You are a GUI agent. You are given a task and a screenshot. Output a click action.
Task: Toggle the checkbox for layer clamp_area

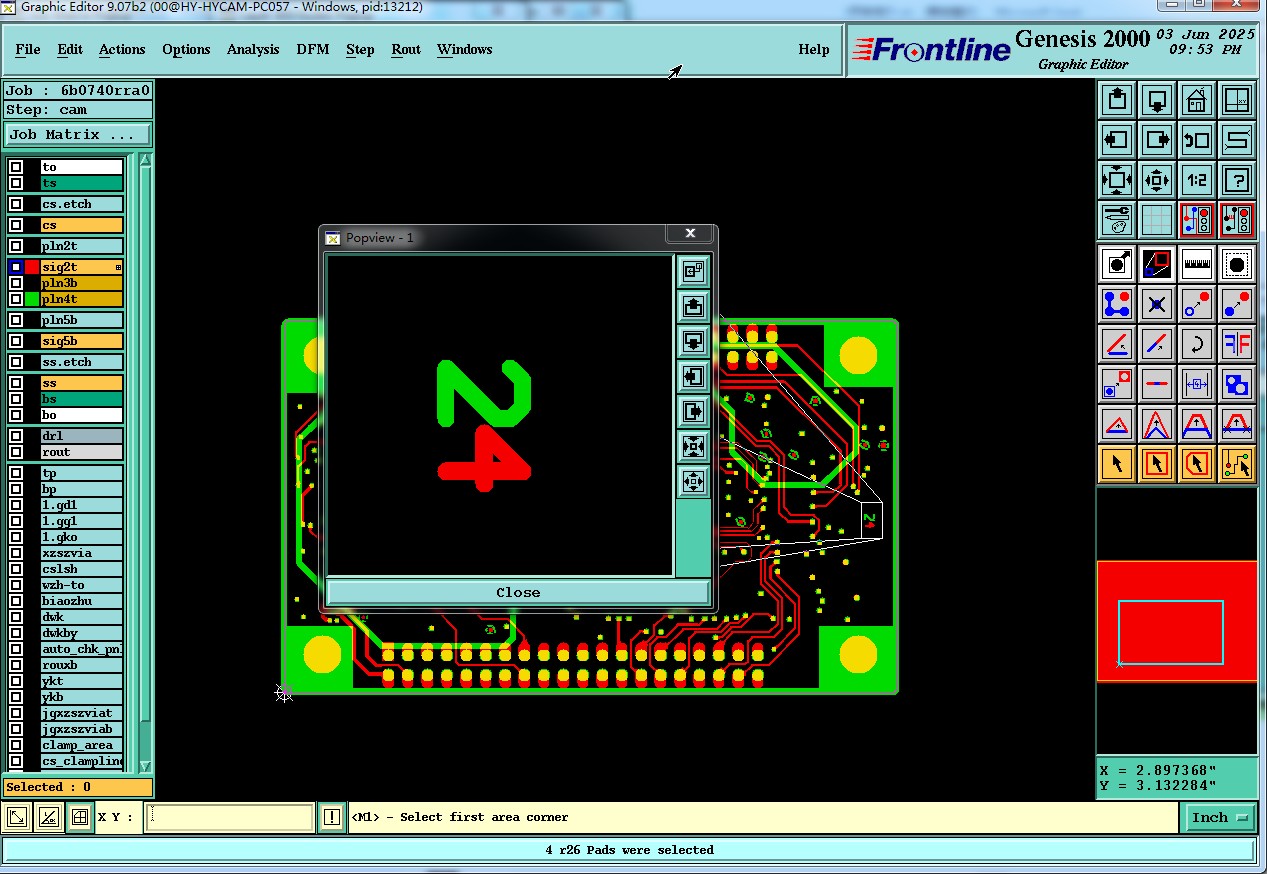click(16, 745)
